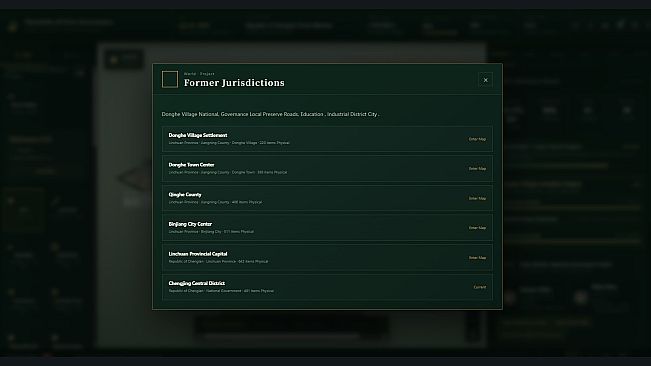The width and height of the screenshot is (651, 366).
Task: Click subtitle under Chengjing Central District
Action: pos(221,291)
